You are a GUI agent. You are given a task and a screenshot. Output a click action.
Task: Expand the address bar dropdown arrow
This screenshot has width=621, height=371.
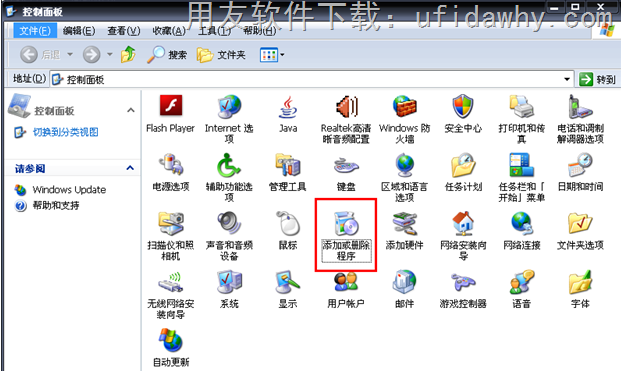coord(567,80)
